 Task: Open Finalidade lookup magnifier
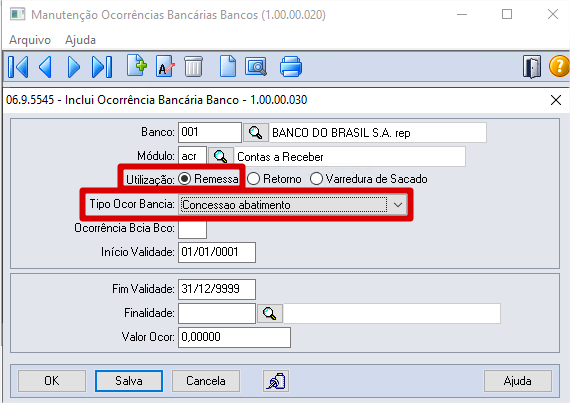(270, 313)
